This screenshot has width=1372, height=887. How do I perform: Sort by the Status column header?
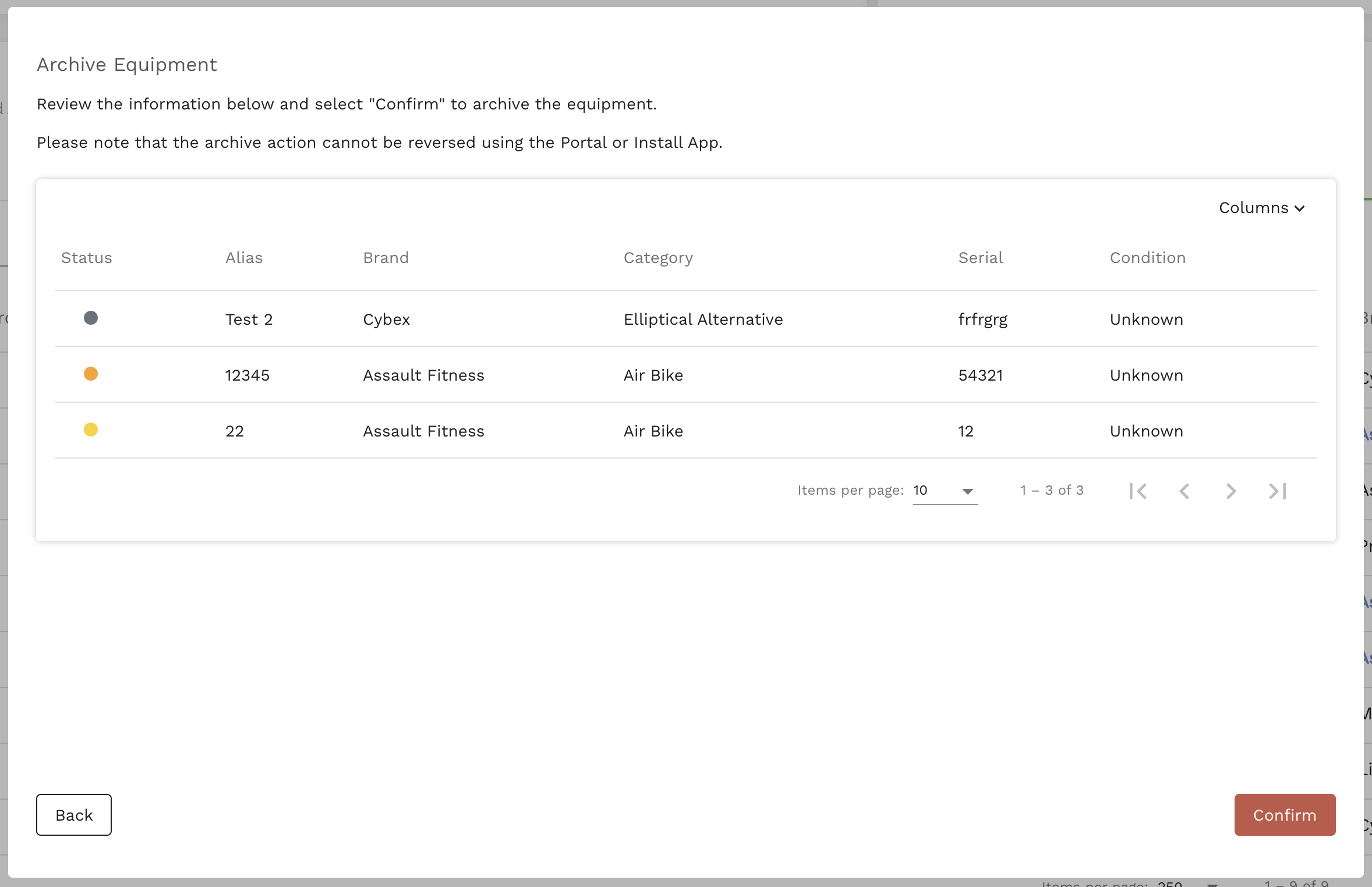pyautogui.click(x=86, y=258)
